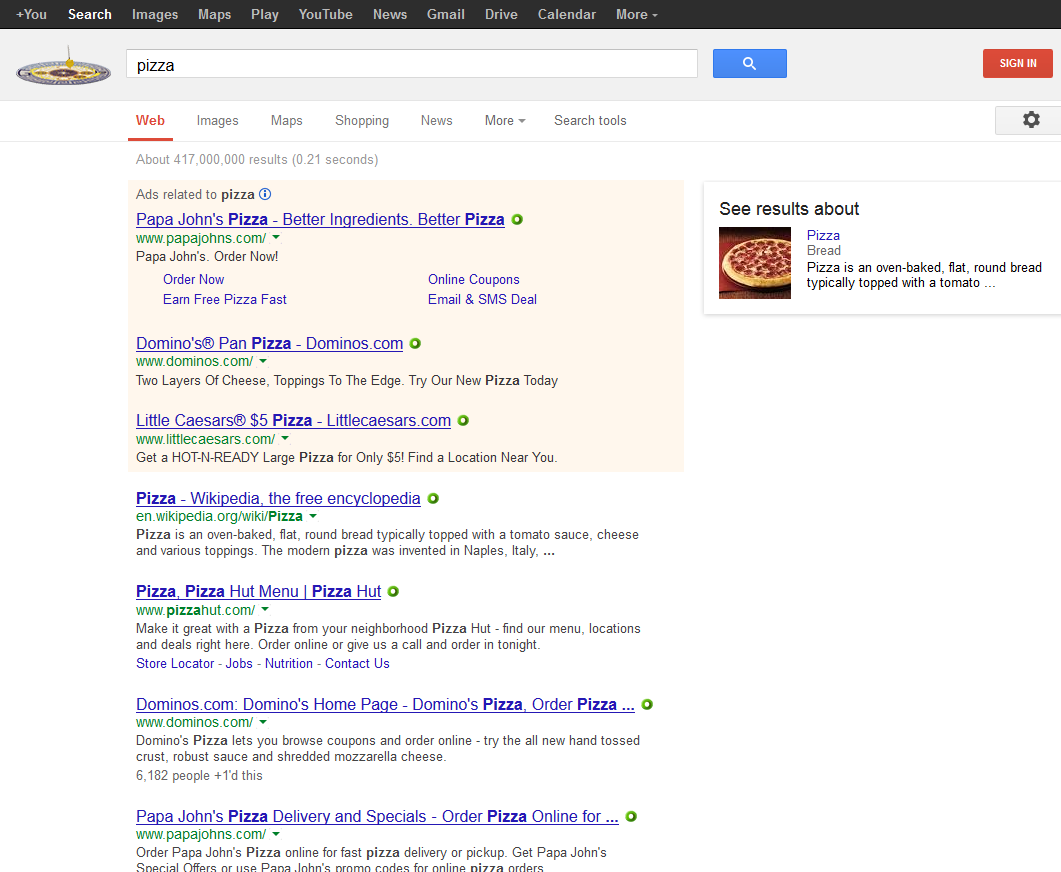This screenshot has width=1061, height=872.
Task: Expand arrow next to organic www.papajohns.com/ URL
Action: [x=276, y=834]
